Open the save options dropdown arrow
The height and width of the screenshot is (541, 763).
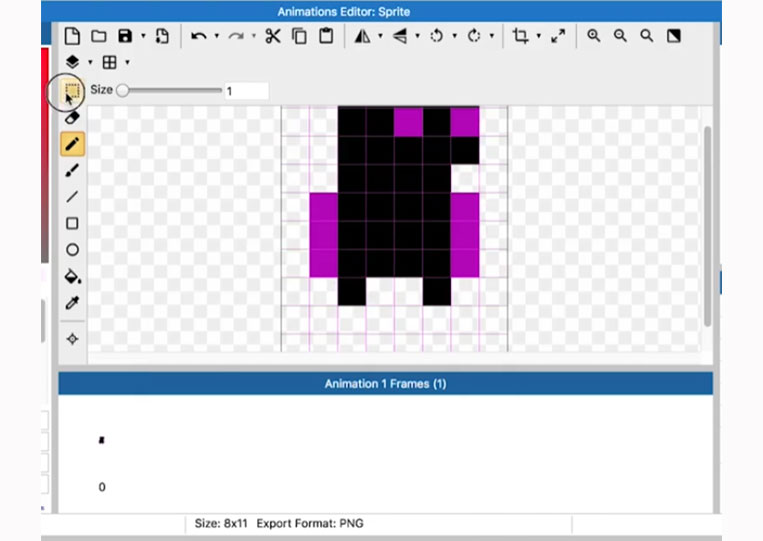143,36
